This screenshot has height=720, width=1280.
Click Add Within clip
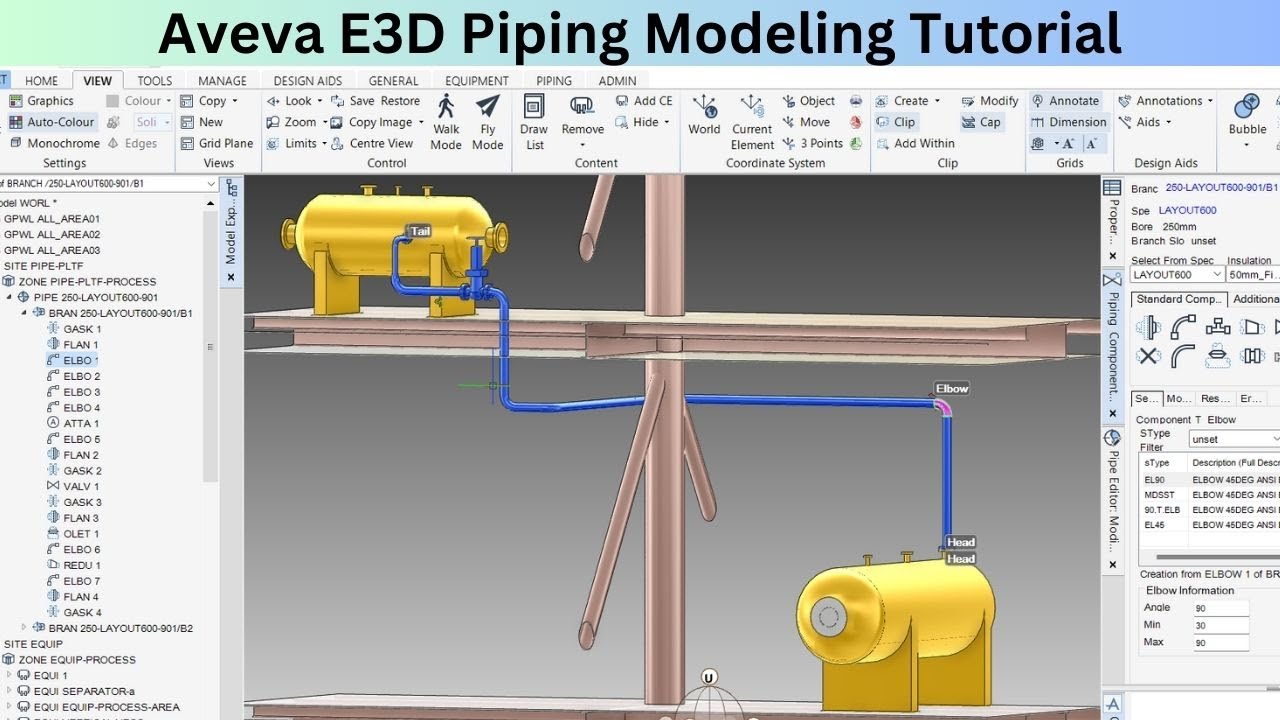coord(915,143)
